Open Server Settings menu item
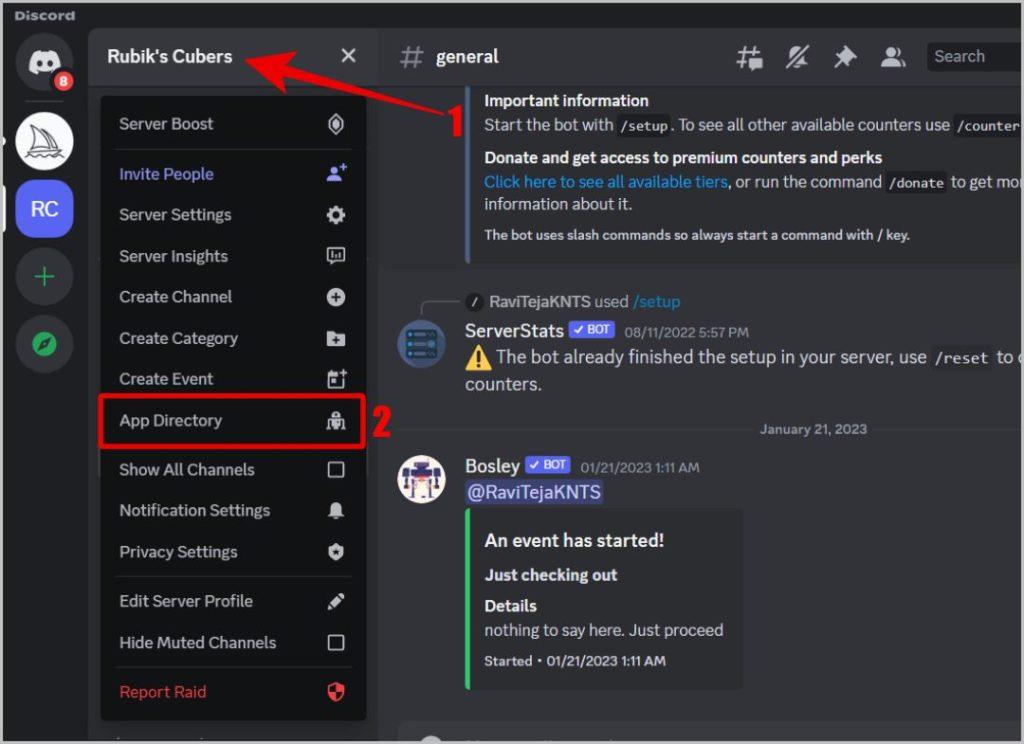 click(x=233, y=215)
